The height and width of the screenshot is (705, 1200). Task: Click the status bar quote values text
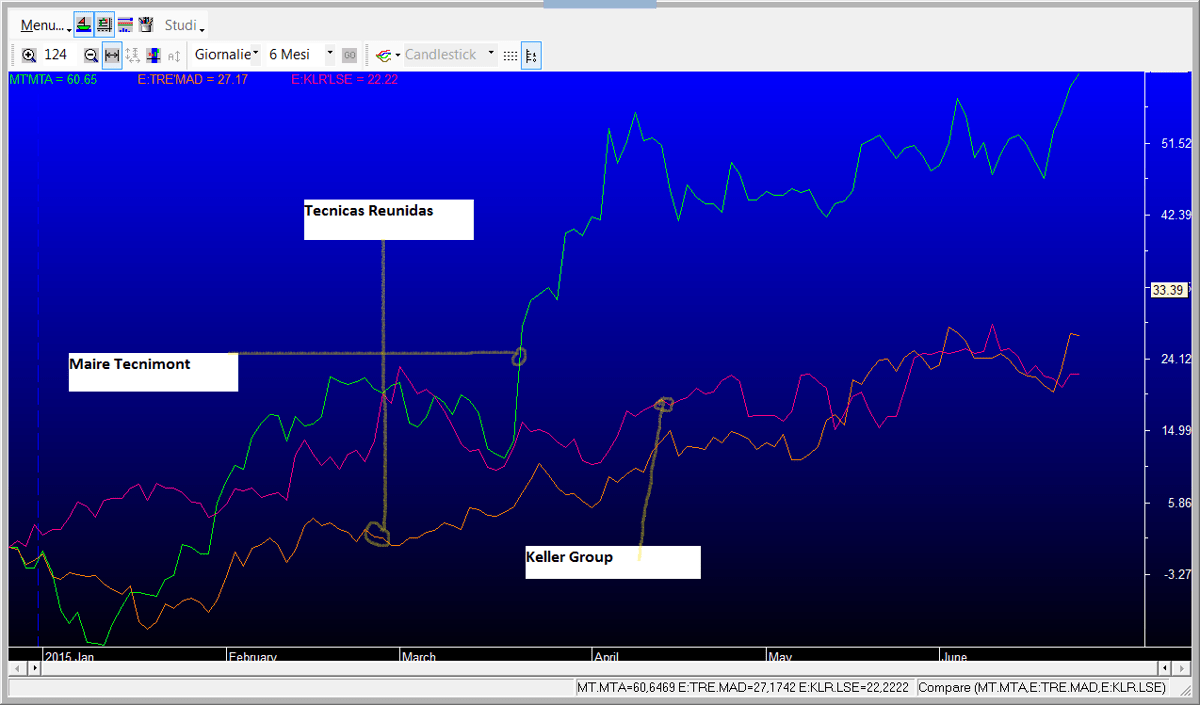pyautogui.click(x=744, y=687)
